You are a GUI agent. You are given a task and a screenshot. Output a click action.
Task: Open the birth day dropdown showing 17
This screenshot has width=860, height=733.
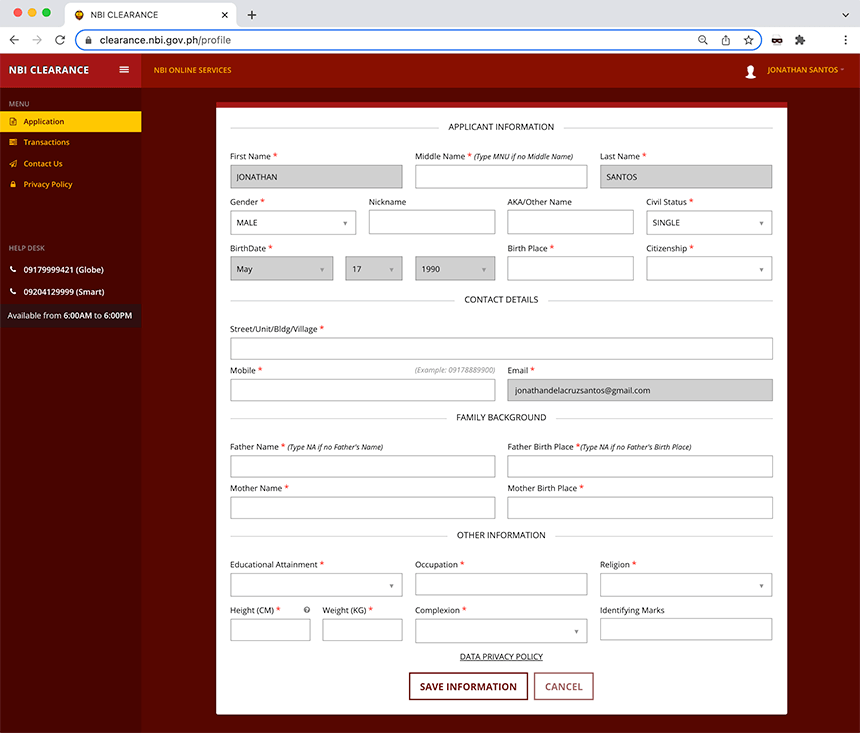(374, 269)
